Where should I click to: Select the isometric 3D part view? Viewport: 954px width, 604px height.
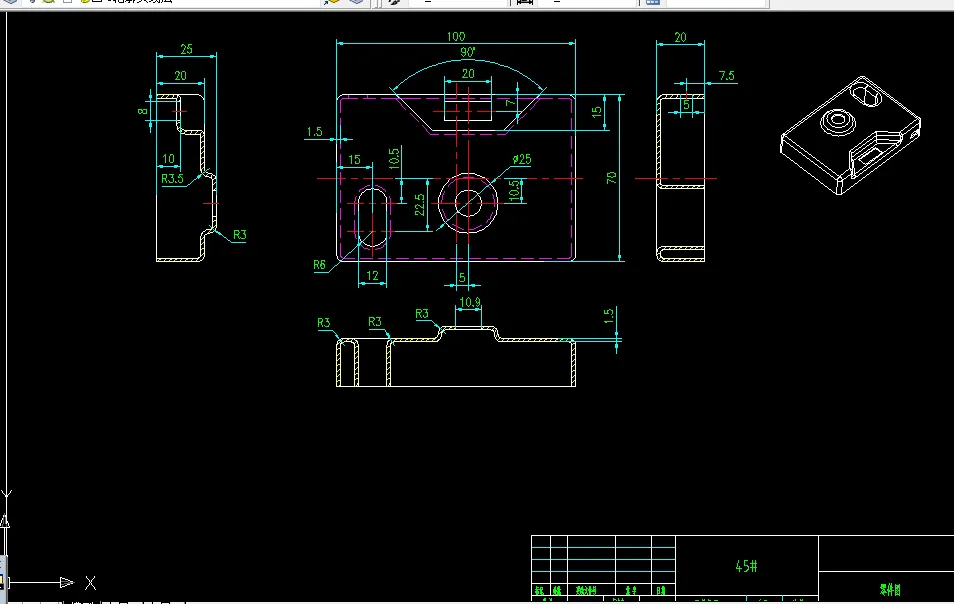click(x=851, y=135)
